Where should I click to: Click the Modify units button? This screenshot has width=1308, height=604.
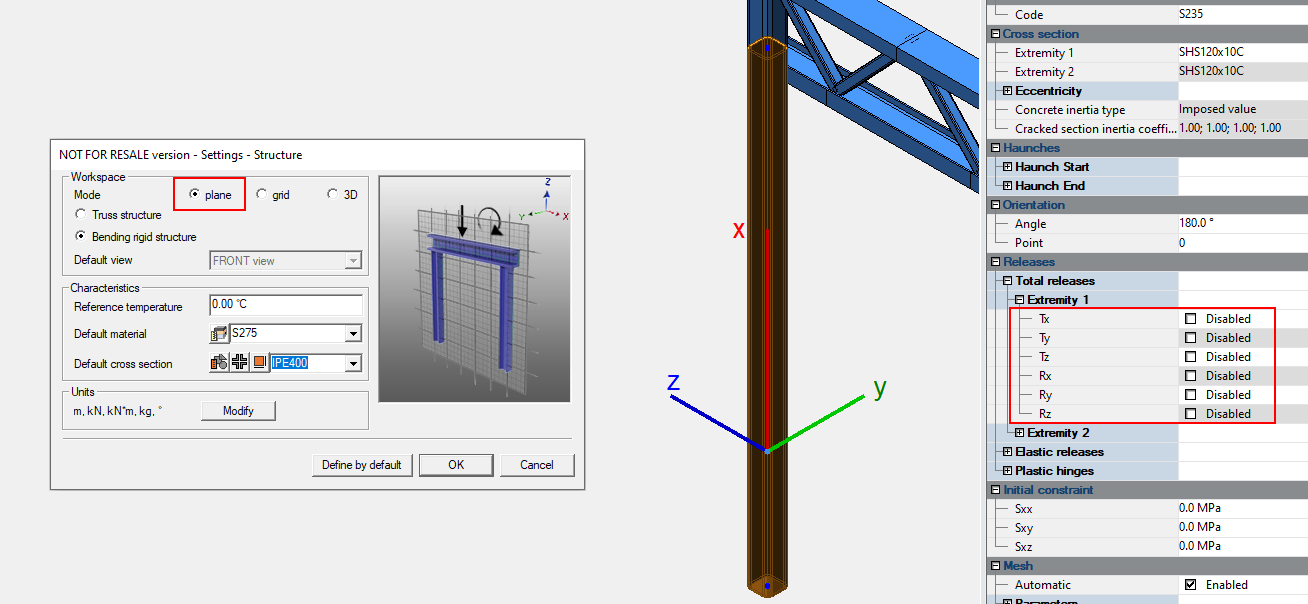[x=238, y=411]
